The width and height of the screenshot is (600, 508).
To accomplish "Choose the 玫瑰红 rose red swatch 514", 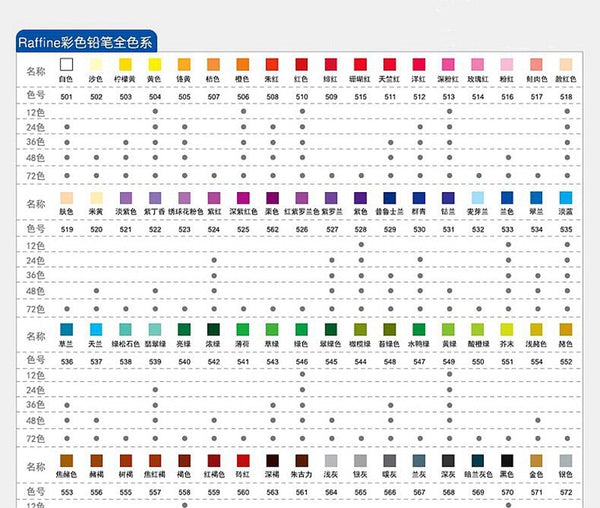I will pyautogui.click(x=478, y=63).
